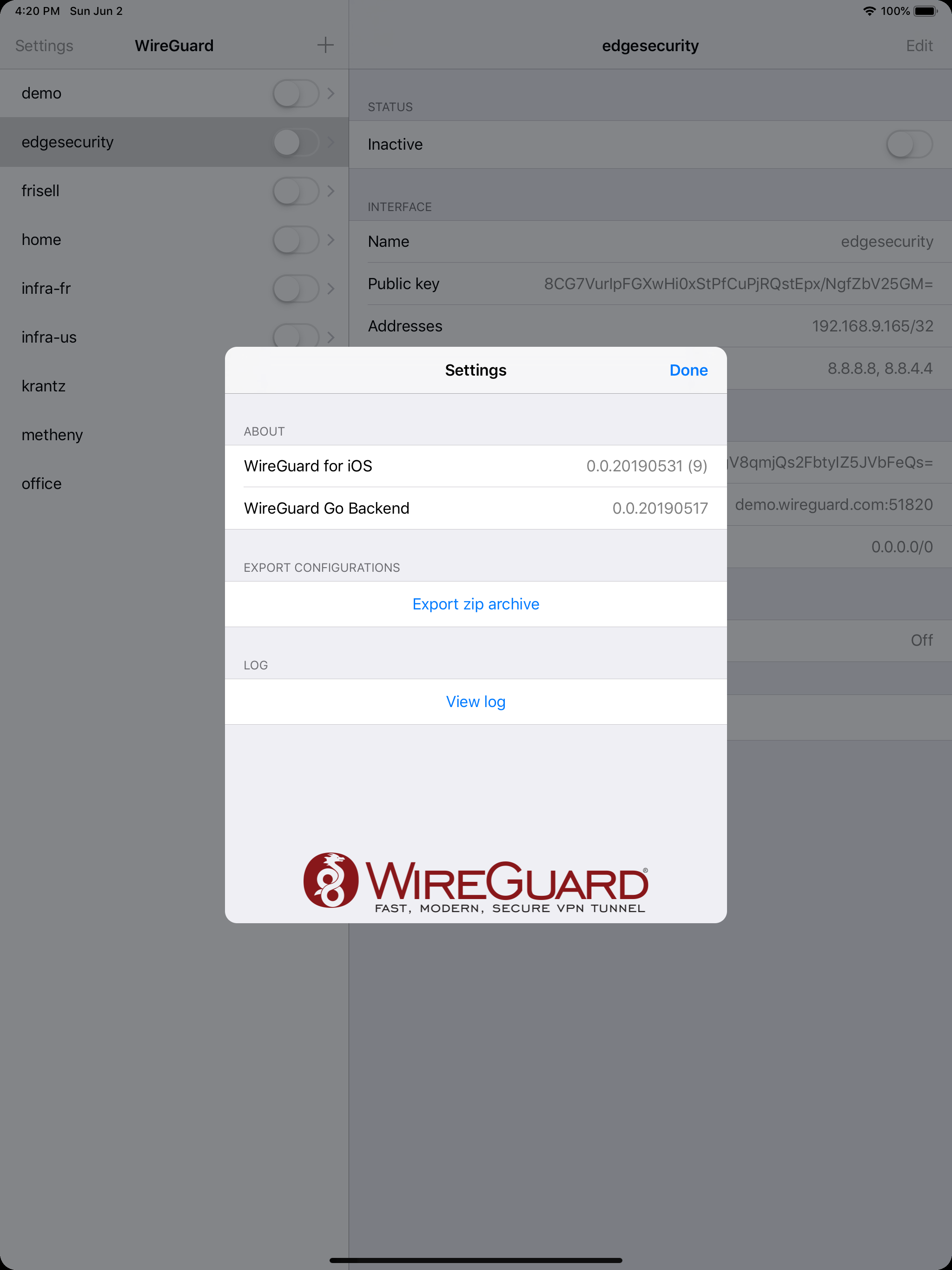The image size is (952, 1270).
Task: Select the office tunnel entry
Action: click(x=112, y=484)
